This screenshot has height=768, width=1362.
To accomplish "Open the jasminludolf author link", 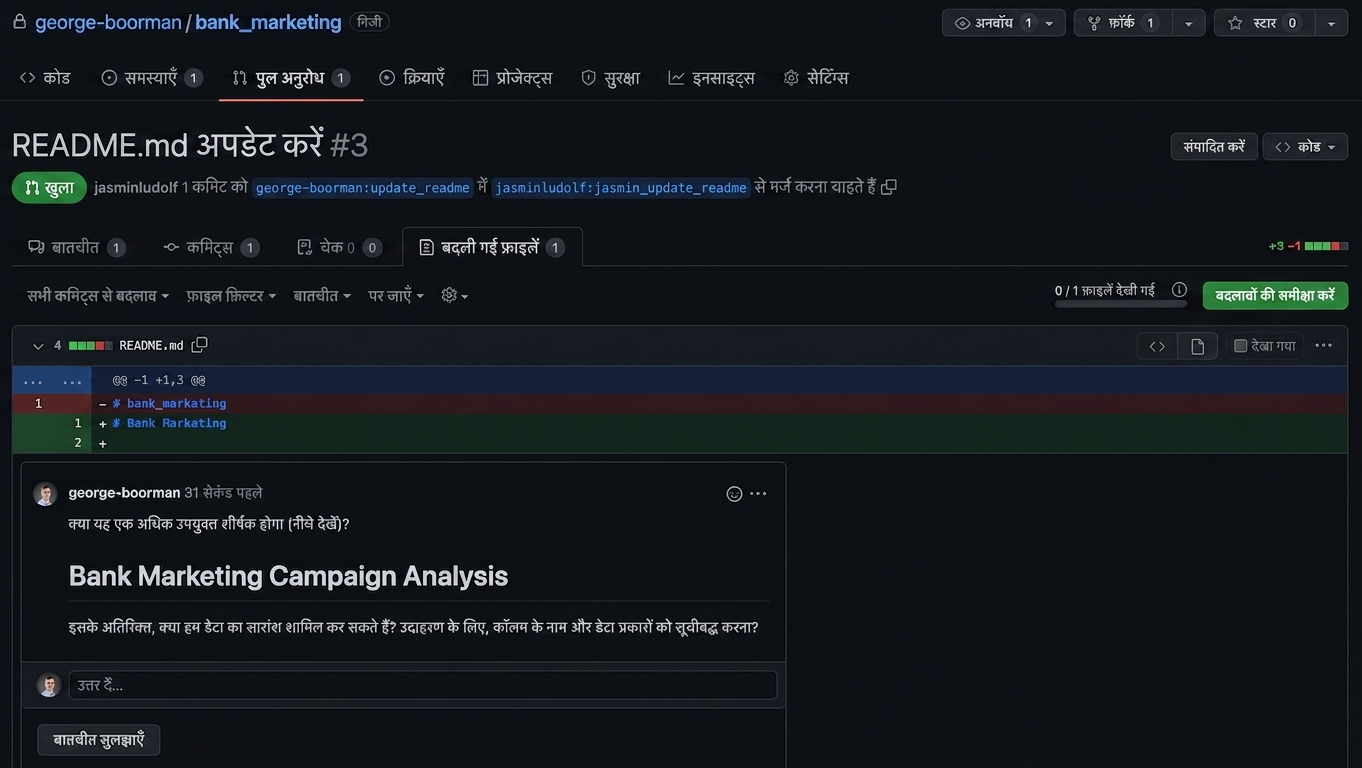I will pyautogui.click(x=136, y=187).
